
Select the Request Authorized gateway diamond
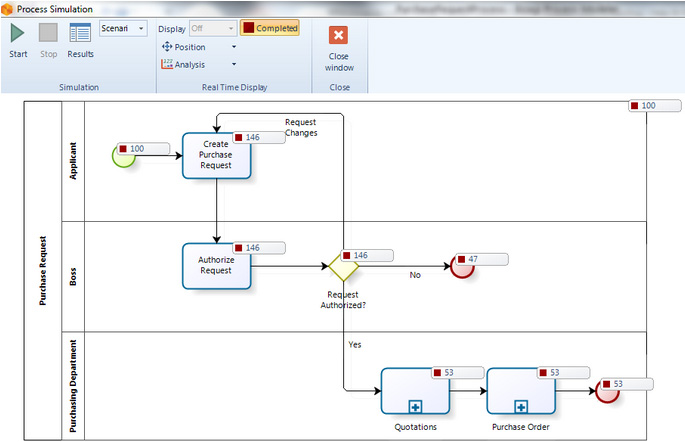point(343,266)
